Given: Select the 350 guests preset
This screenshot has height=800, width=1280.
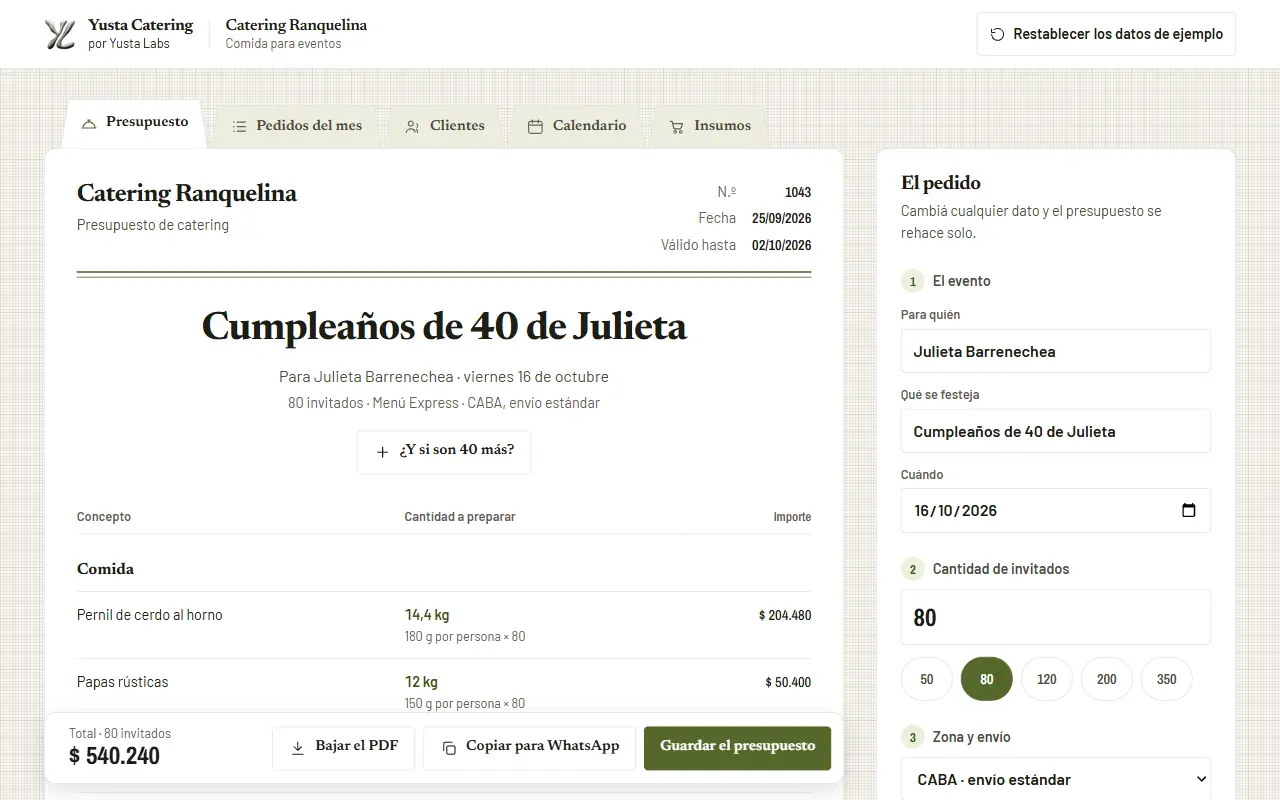Looking at the screenshot, I should click(1167, 679).
